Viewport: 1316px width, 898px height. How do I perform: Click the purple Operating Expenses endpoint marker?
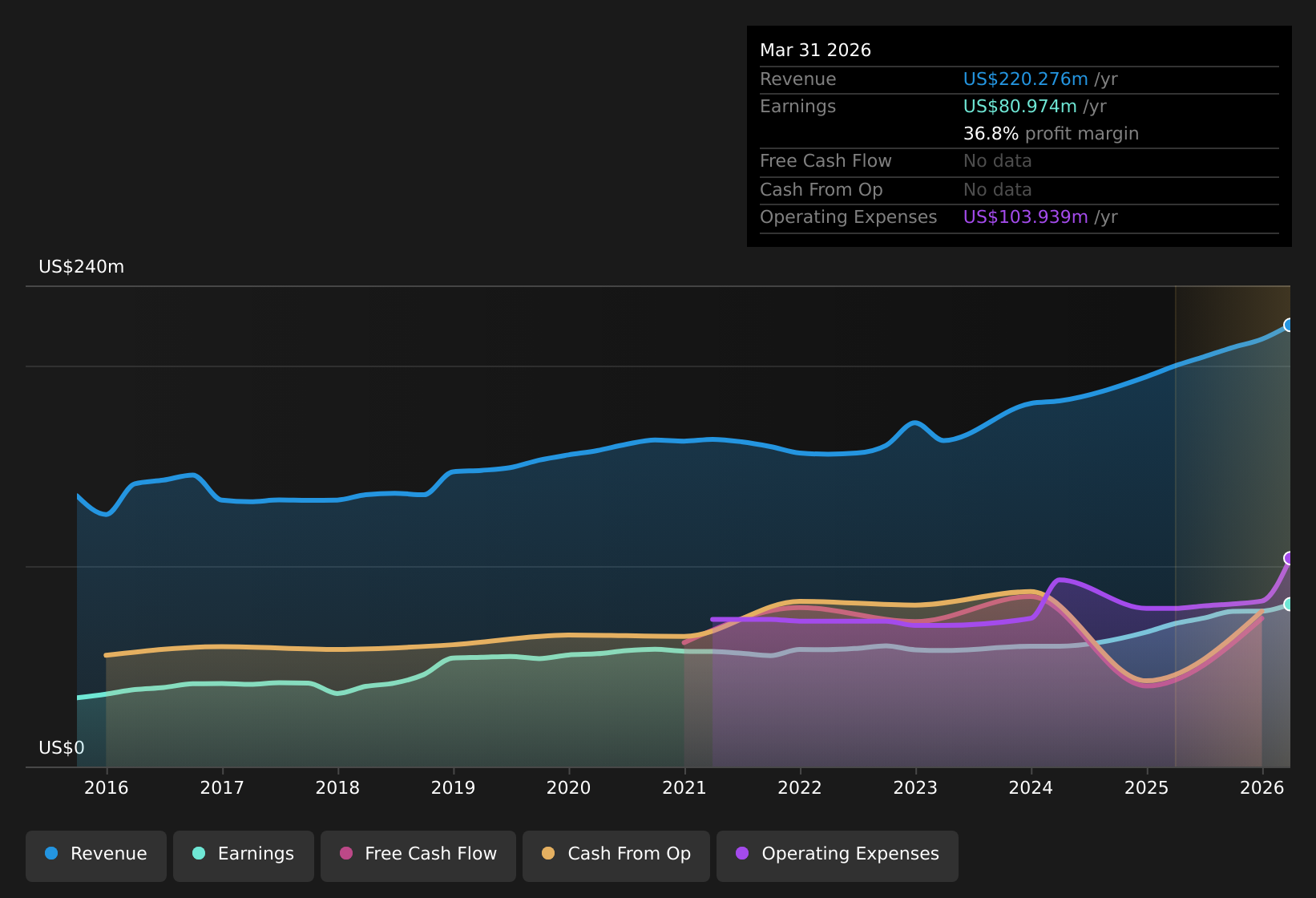[1289, 558]
